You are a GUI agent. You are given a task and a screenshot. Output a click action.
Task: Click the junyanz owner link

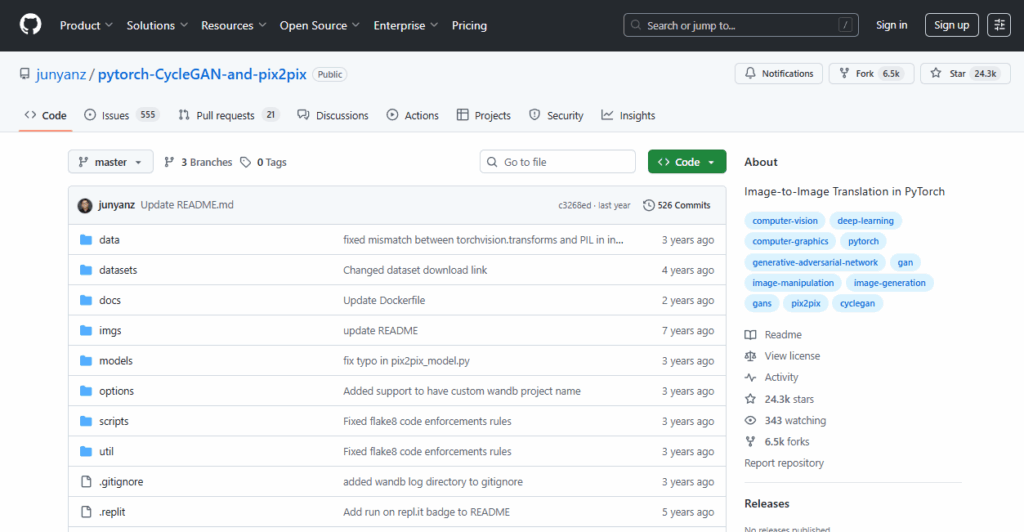[61, 74]
